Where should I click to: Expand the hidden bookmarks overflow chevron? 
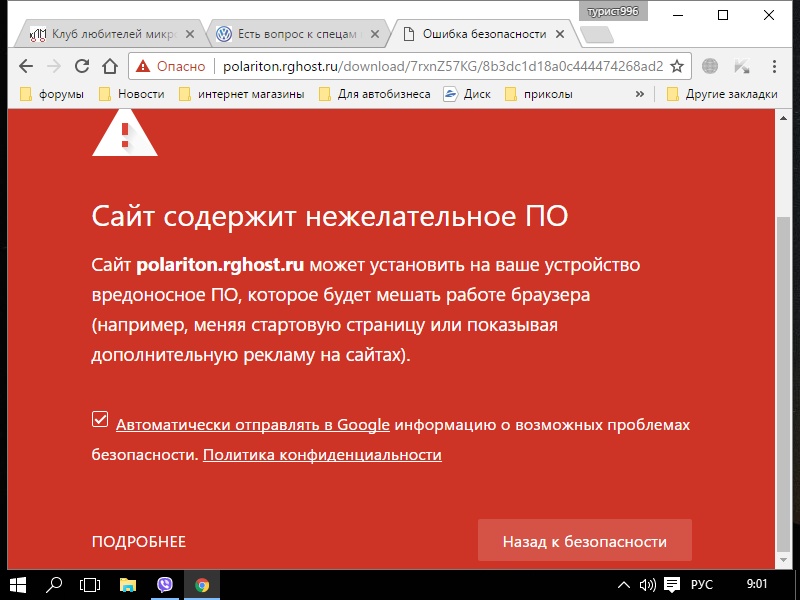pyautogui.click(x=640, y=94)
